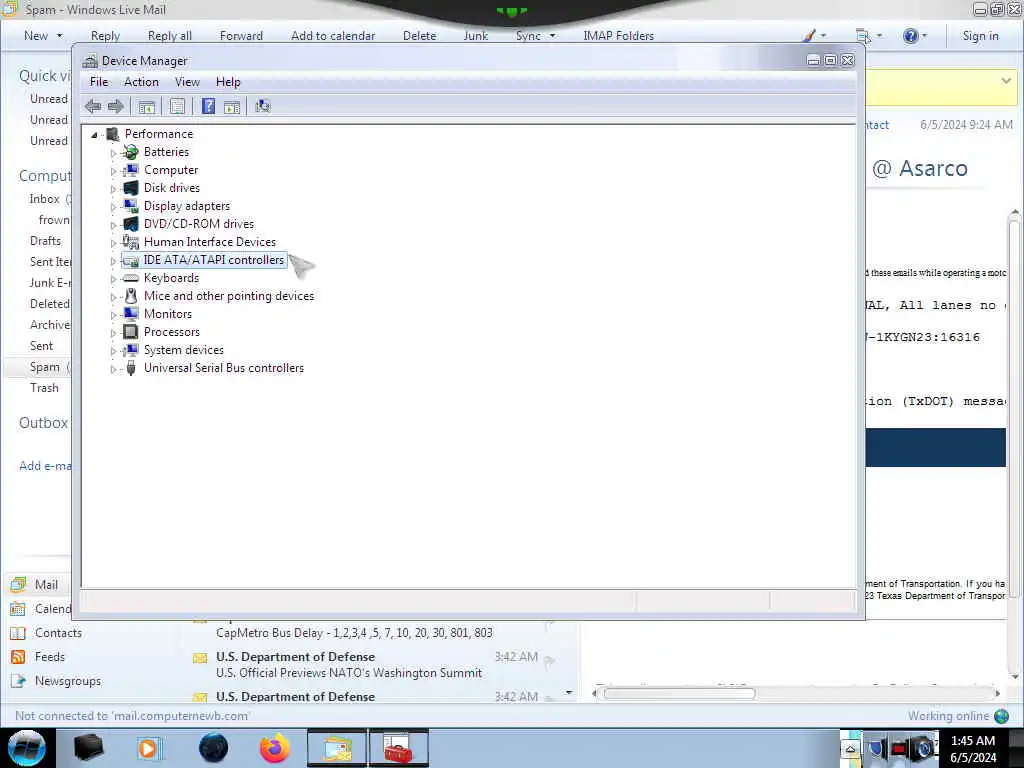Image resolution: width=1024 pixels, height=768 pixels.
Task: Click the DVD/CD-ROM drives icon
Action: (x=131, y=224)
